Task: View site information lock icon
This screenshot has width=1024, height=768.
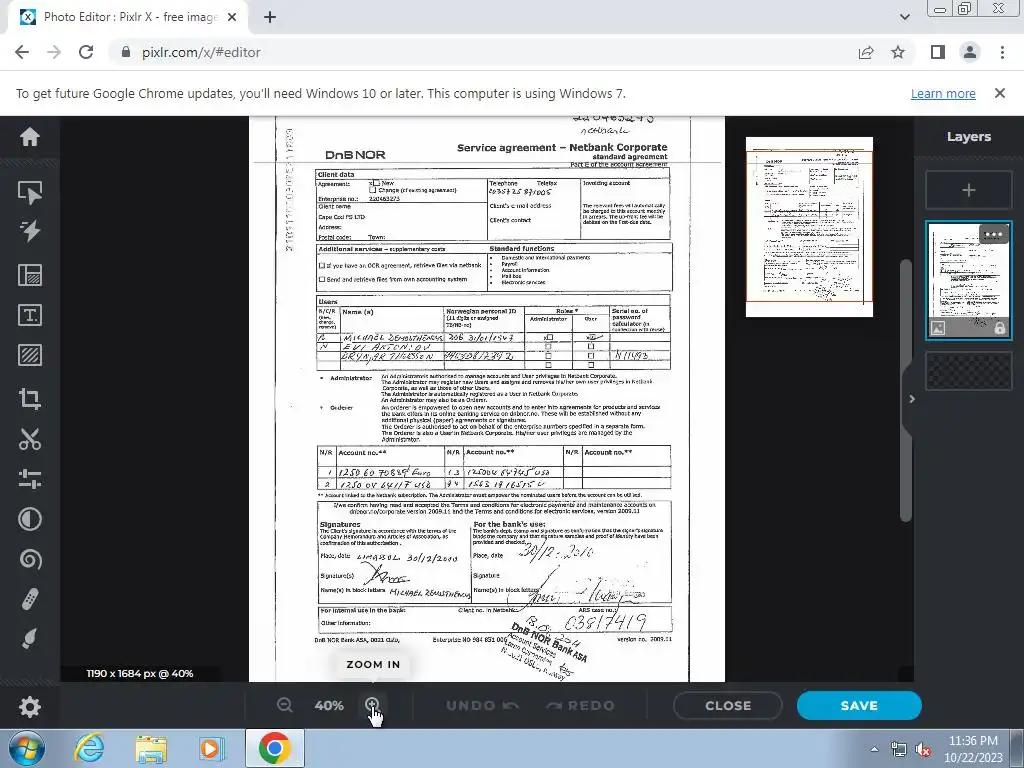Action: tap(126, 52)
